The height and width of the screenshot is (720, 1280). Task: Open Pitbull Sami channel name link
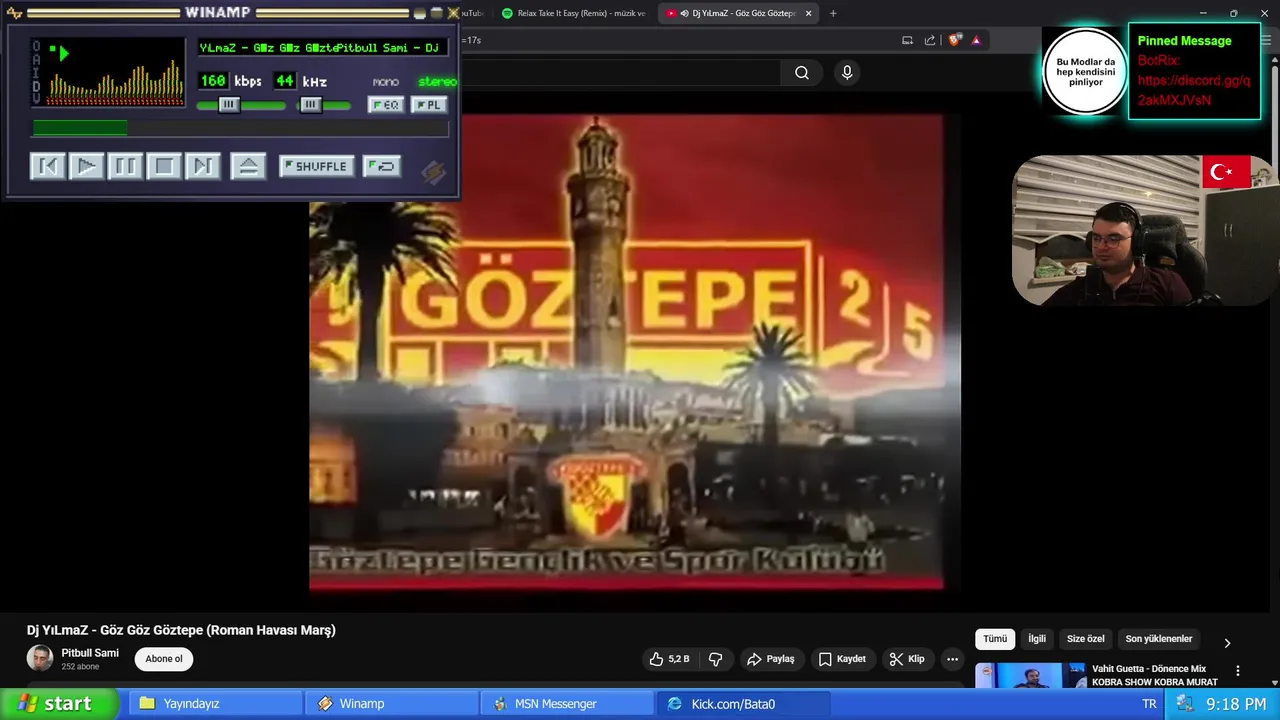coord(90,653)
